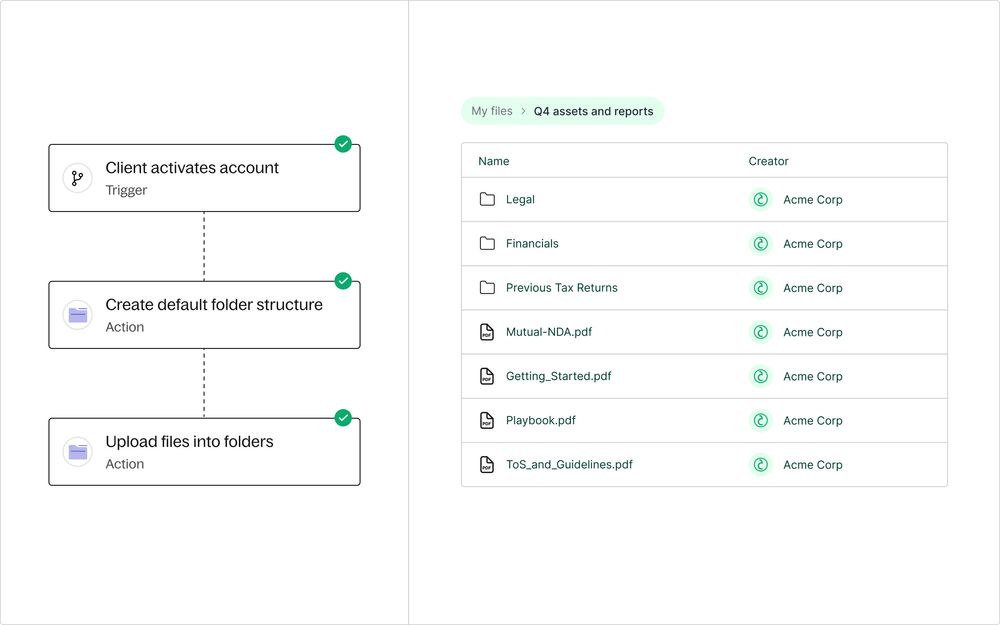Toggle the checkmark on Upload files into folders
The image size is (1000, 625).
pyautogui.click(x=343, y=417)
